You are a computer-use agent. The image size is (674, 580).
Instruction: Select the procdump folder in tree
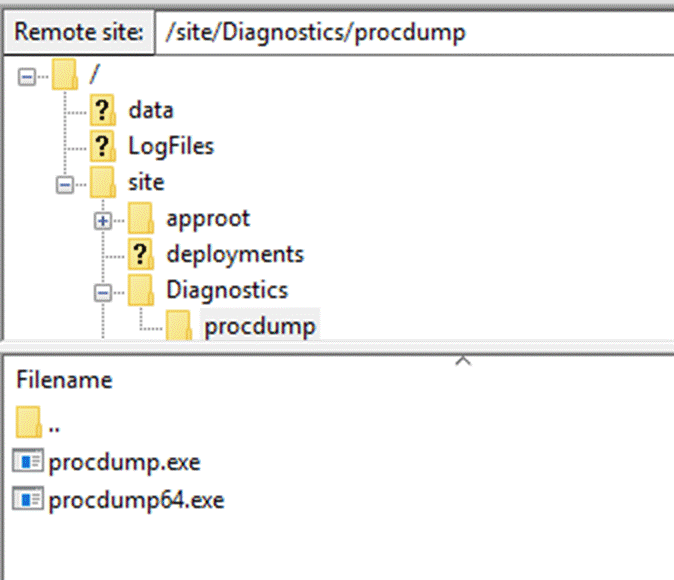click(260, 326)
